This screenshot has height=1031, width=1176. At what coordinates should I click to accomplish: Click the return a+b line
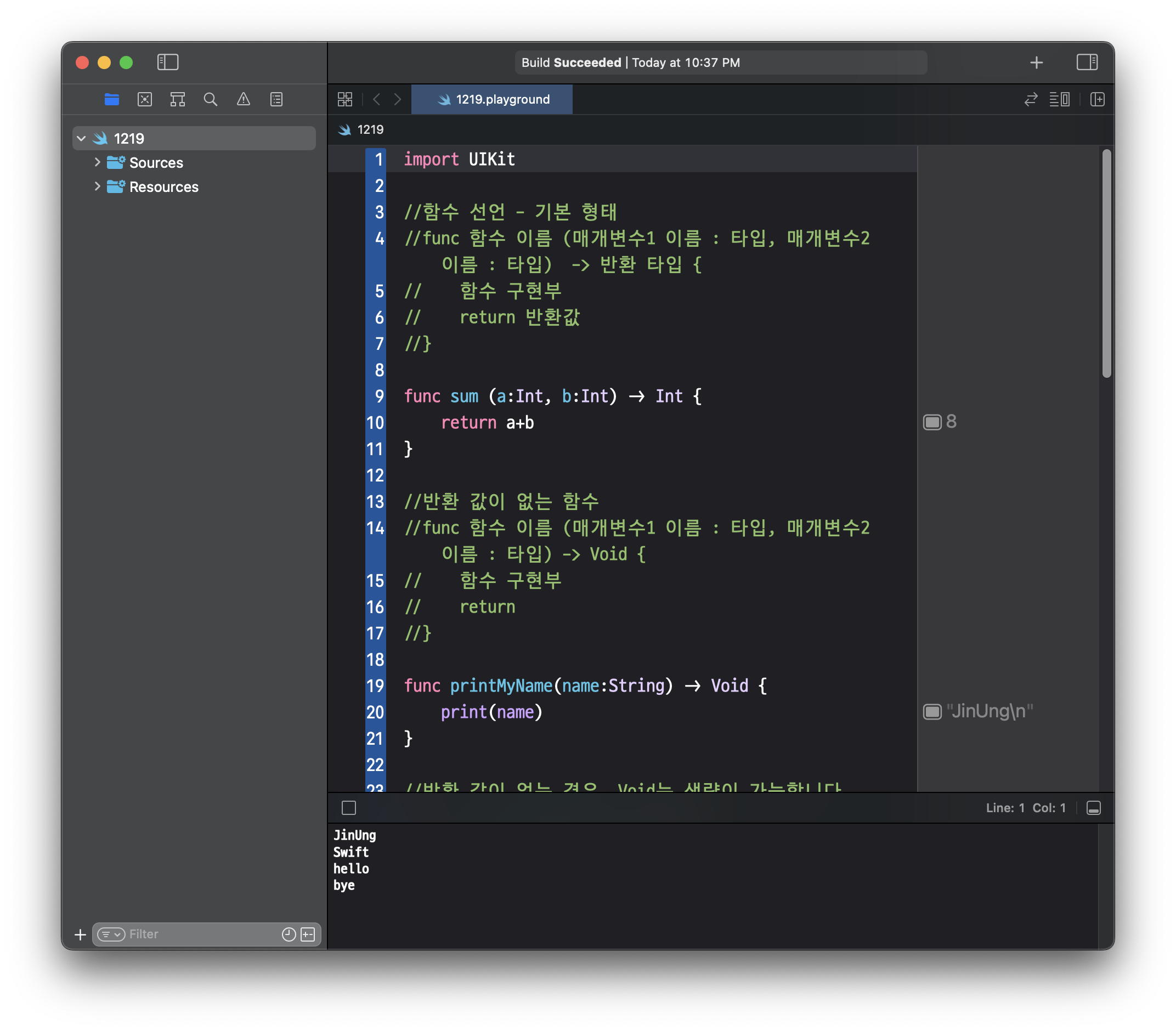click(x=487, y=423)
